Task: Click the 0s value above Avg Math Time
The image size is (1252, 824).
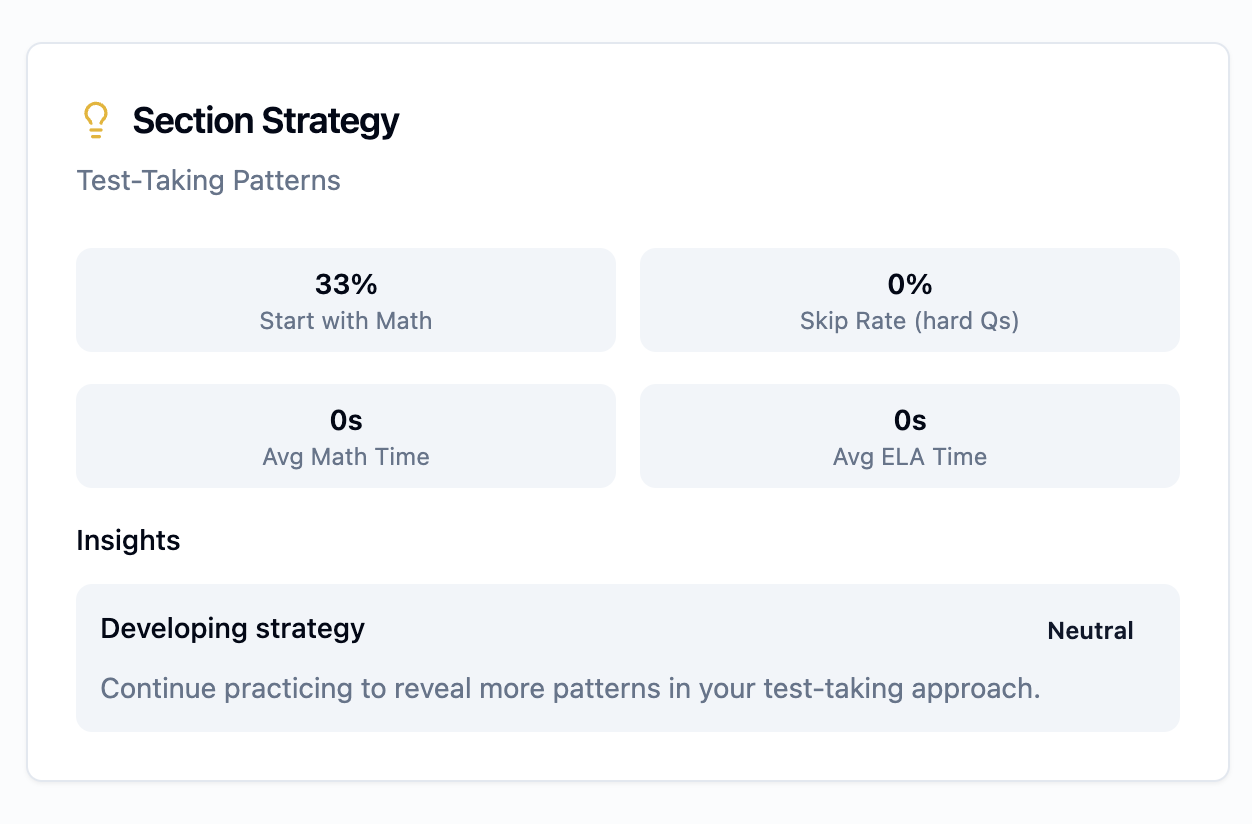Action: (346, 421)
